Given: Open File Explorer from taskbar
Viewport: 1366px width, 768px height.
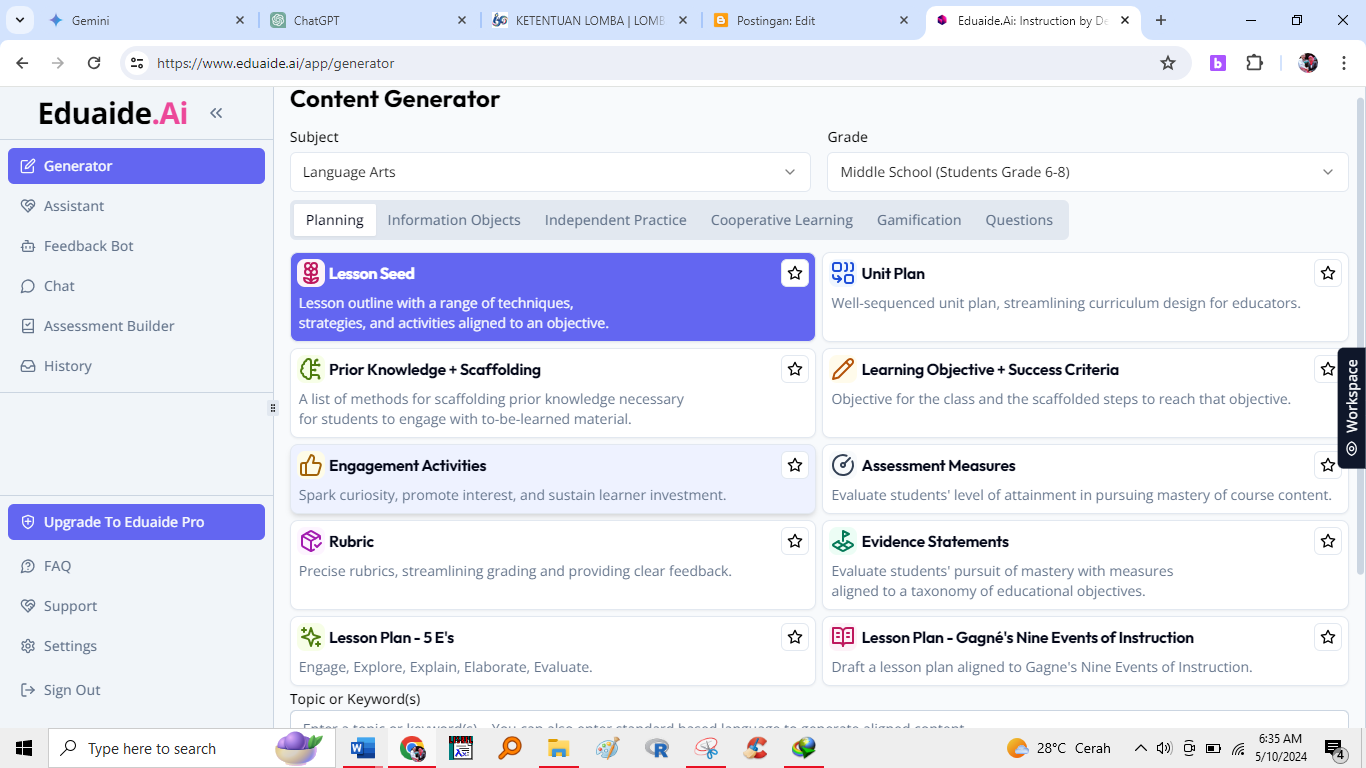Looking at the screenshot, I should 558,748.
